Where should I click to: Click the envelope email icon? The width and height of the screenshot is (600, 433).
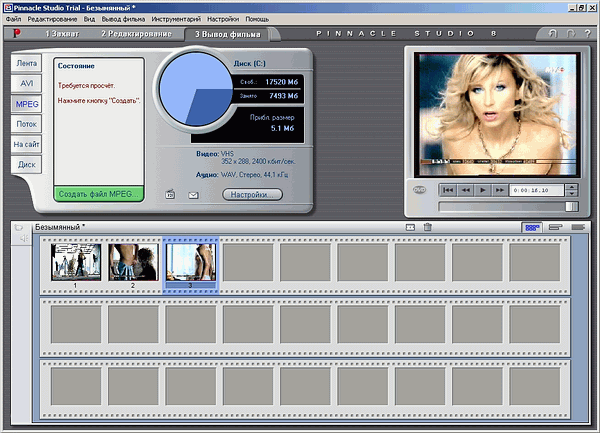pyautogui.click(x=194, y=195)
